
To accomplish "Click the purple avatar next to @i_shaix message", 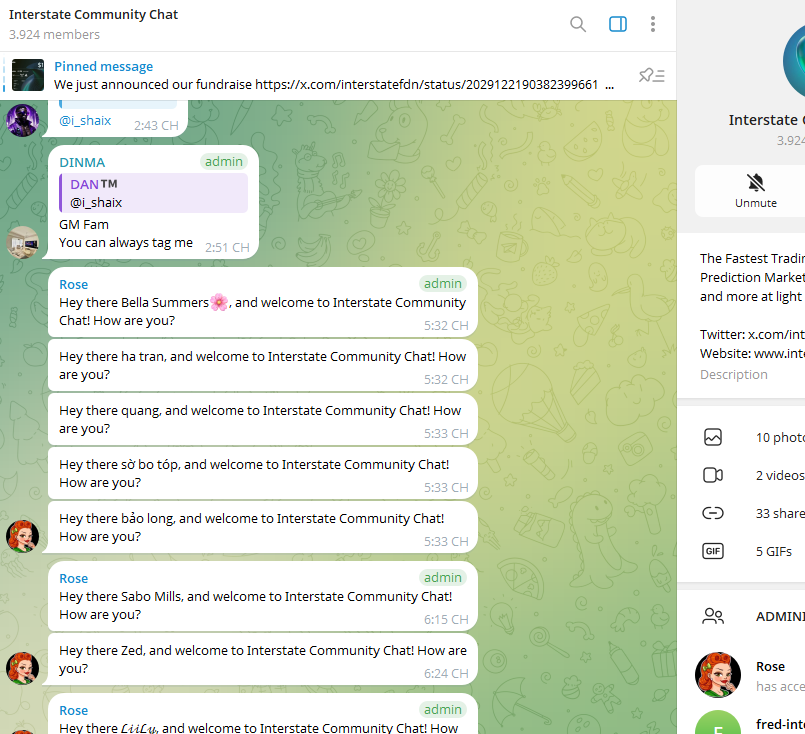I will tap(23, 120).
